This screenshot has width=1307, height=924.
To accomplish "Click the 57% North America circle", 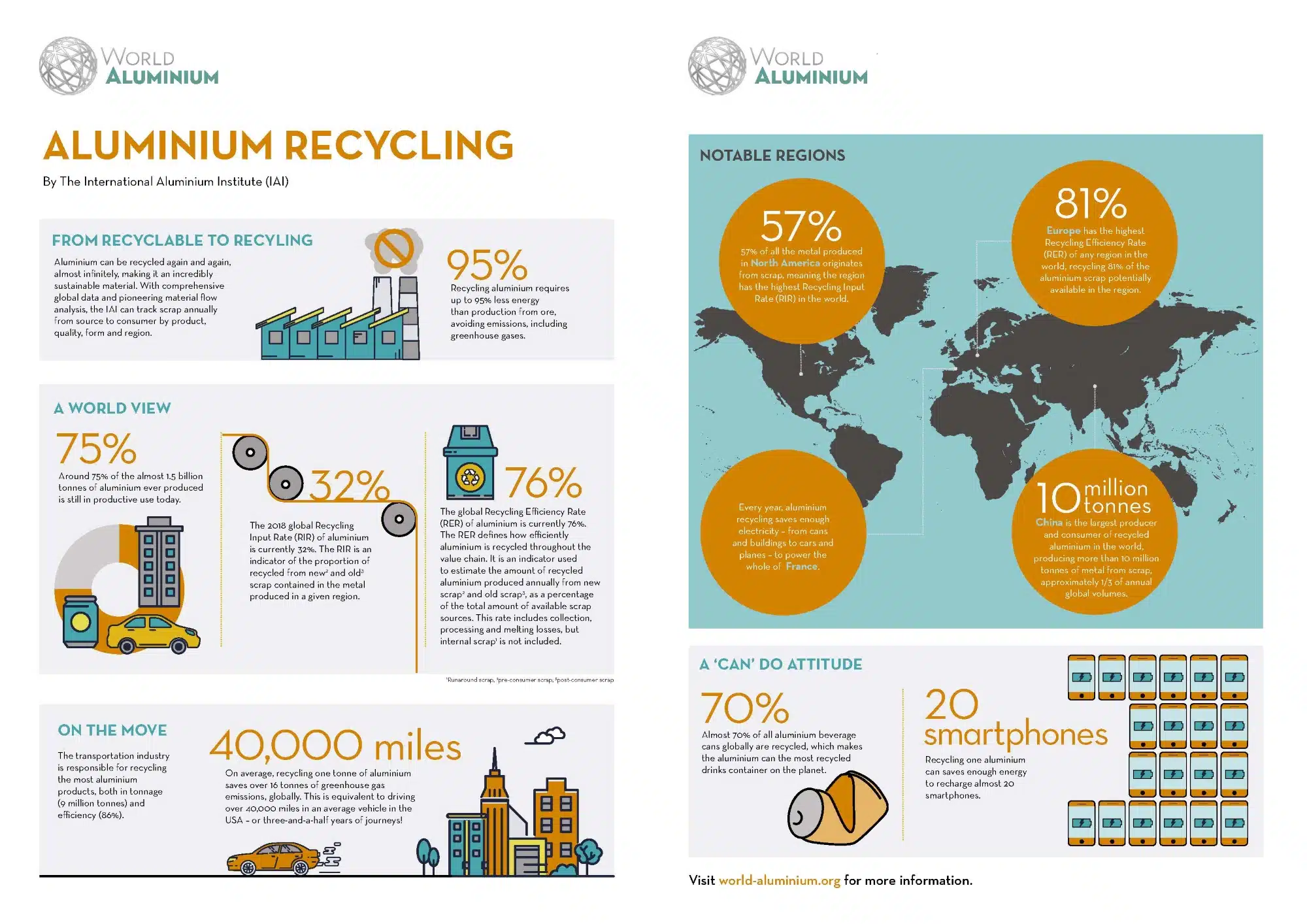I will pos(801,260).
